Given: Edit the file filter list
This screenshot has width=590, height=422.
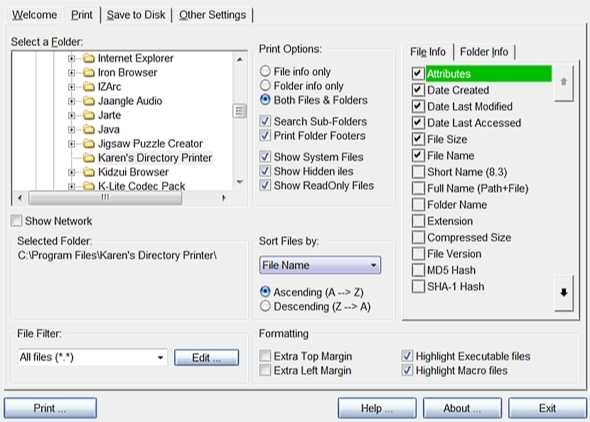Looking at the screenshot, I should [206, 357].
